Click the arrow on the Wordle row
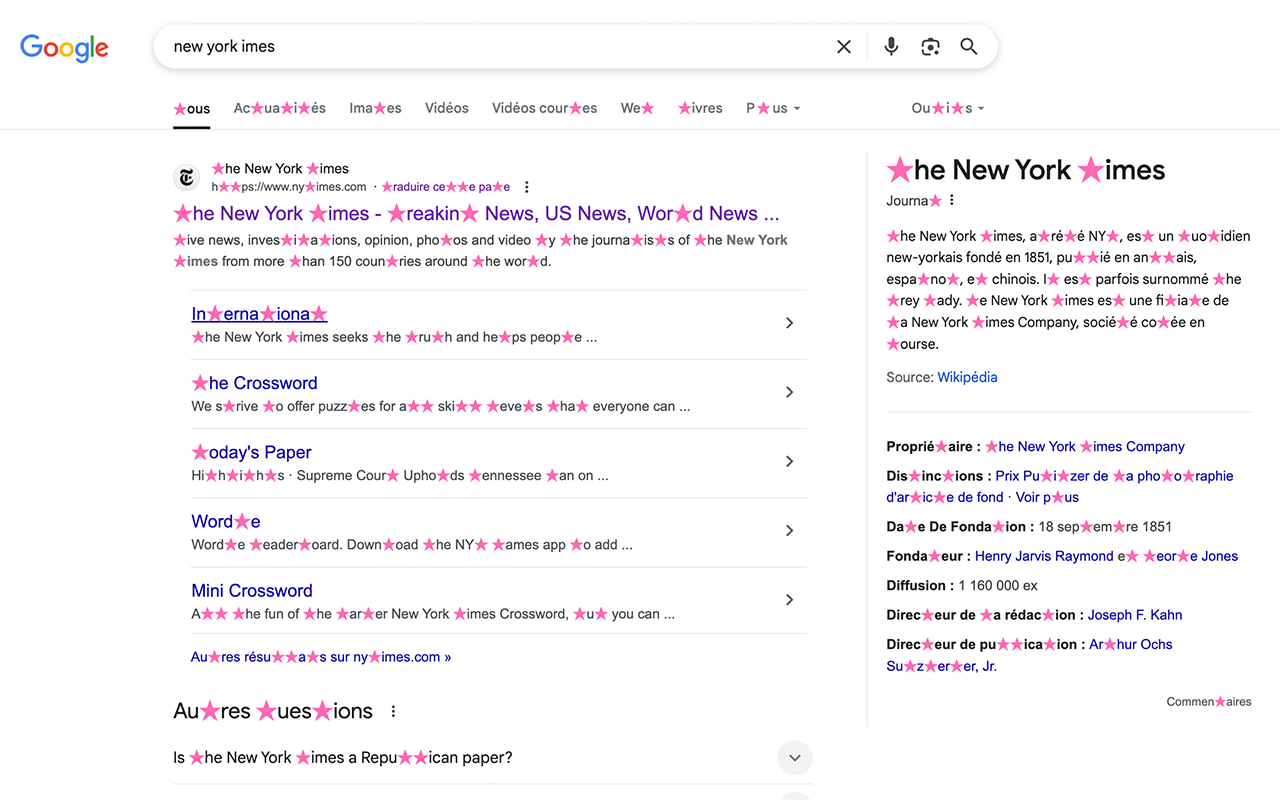The image size is (1280, 800). 790,530
